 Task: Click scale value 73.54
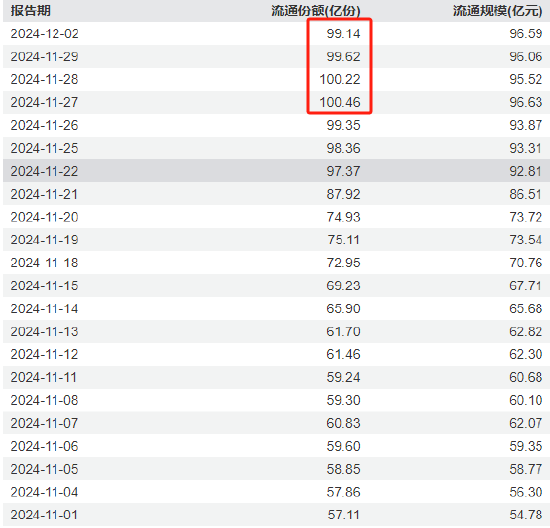point(525,240)
